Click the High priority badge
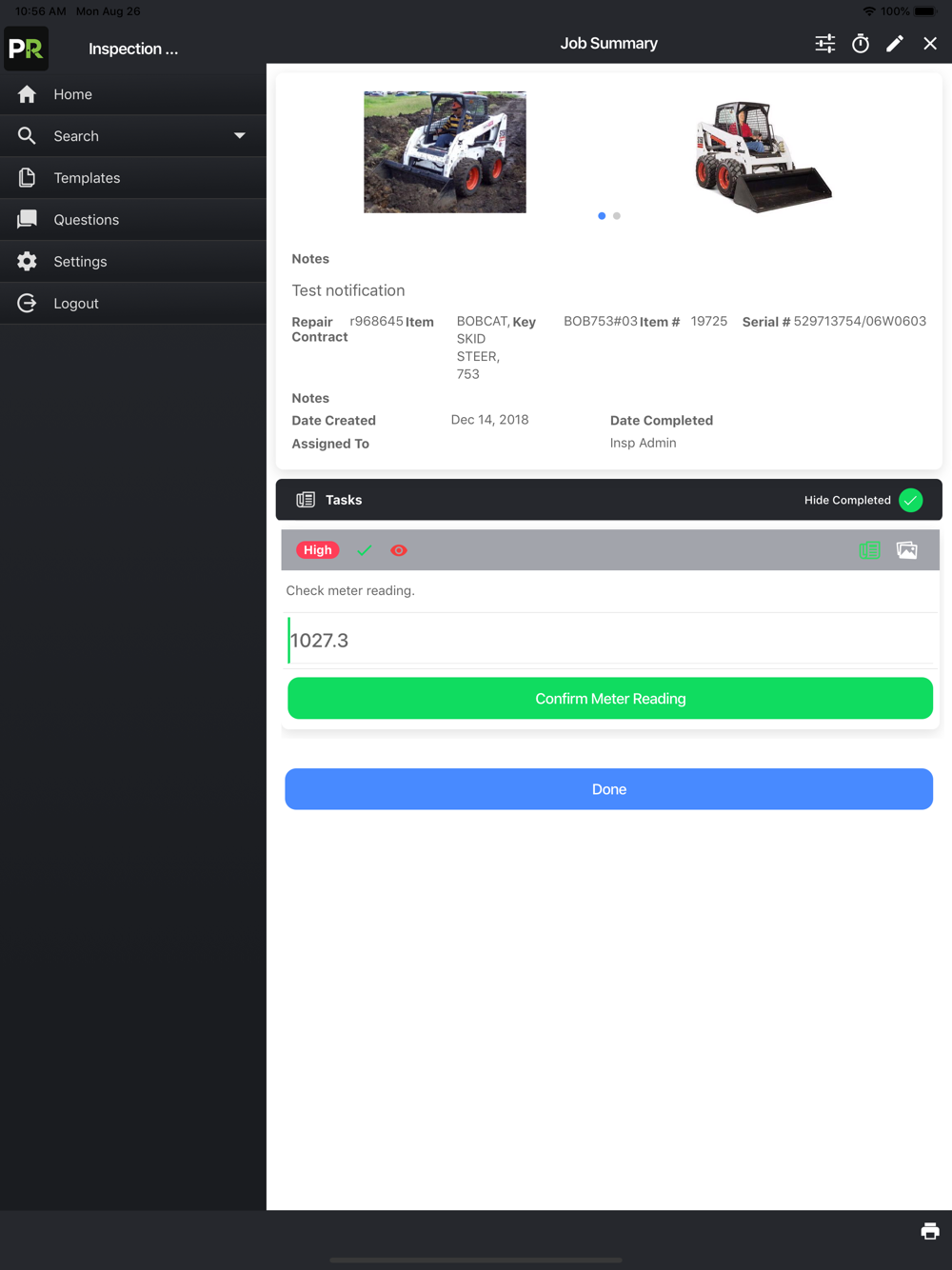 (318, 550)
